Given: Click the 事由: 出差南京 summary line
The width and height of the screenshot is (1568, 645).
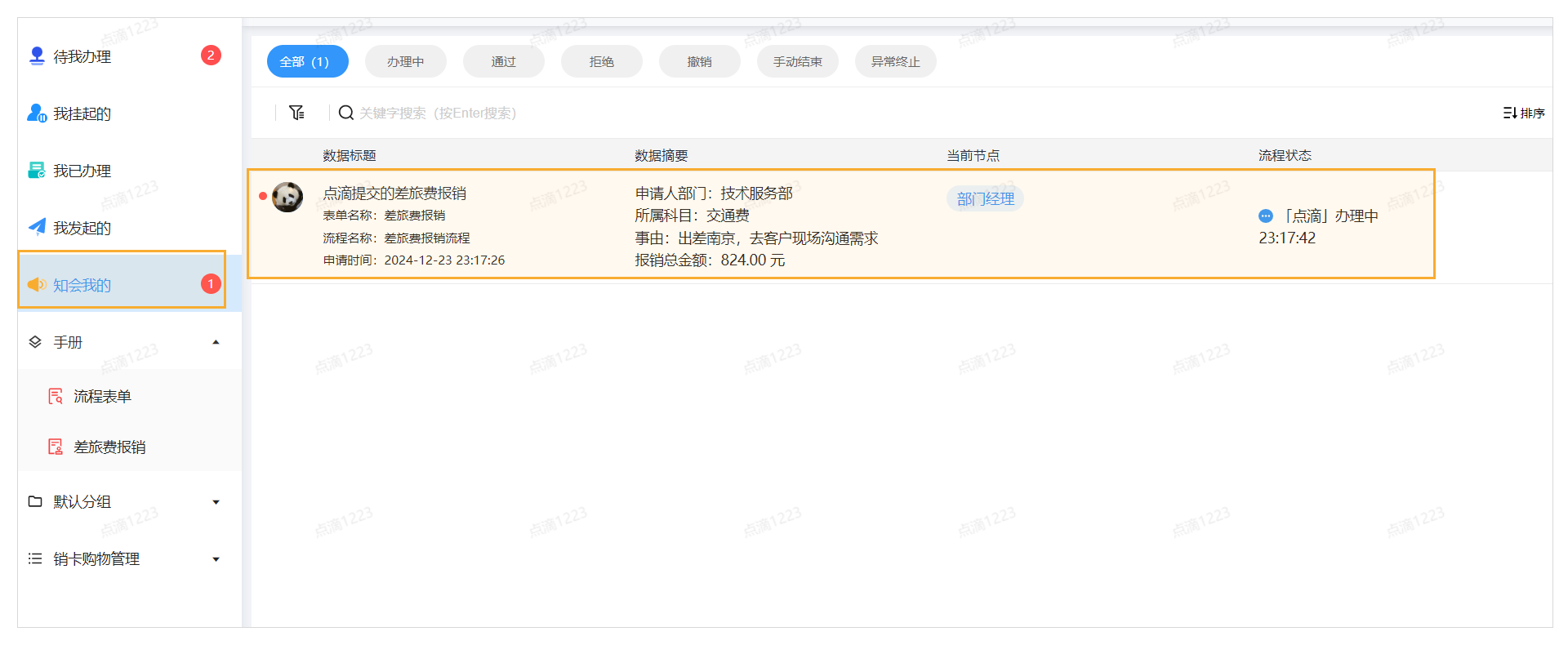Looking at the screenshot, I should pos(756,238).
